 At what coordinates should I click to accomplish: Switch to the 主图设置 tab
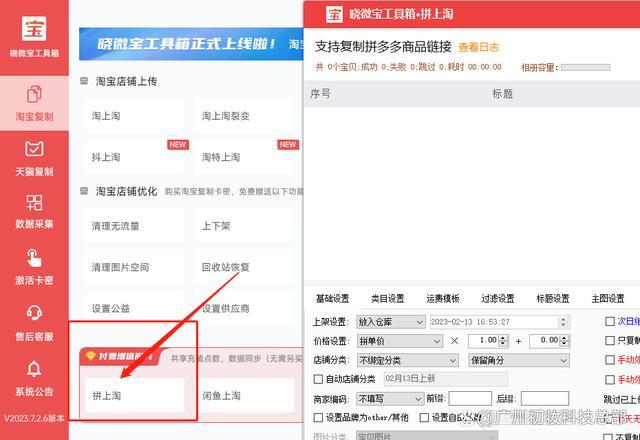coord(608,298)
